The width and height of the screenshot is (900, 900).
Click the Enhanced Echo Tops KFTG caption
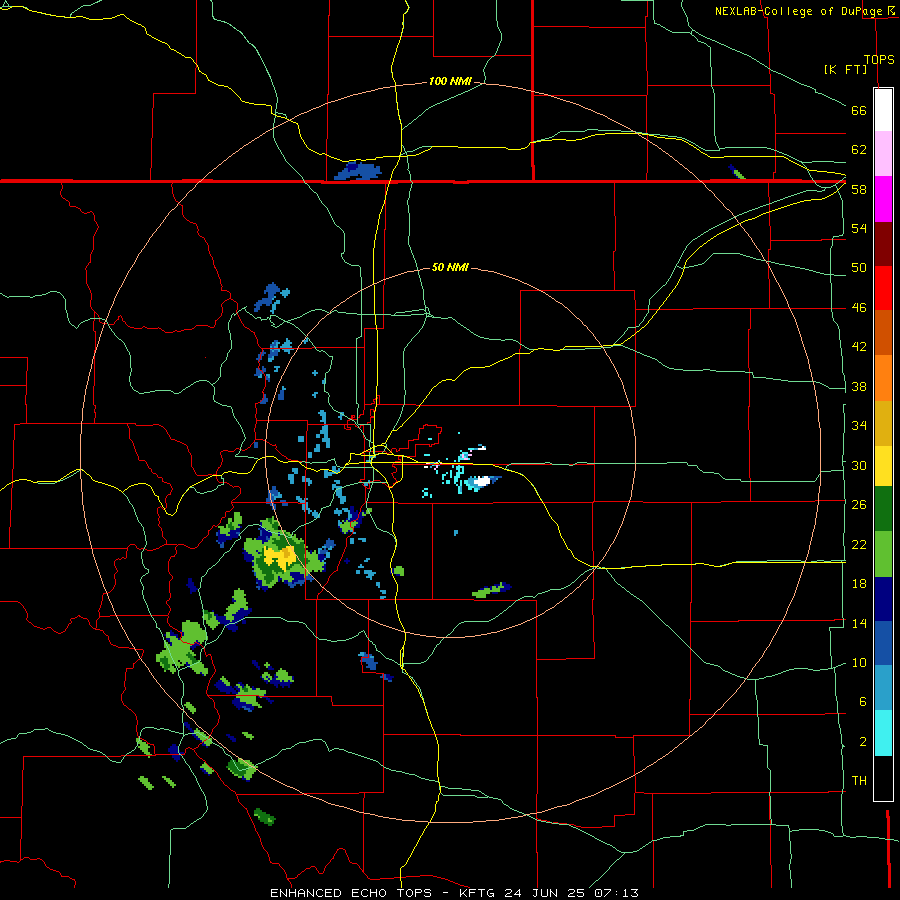454,893
